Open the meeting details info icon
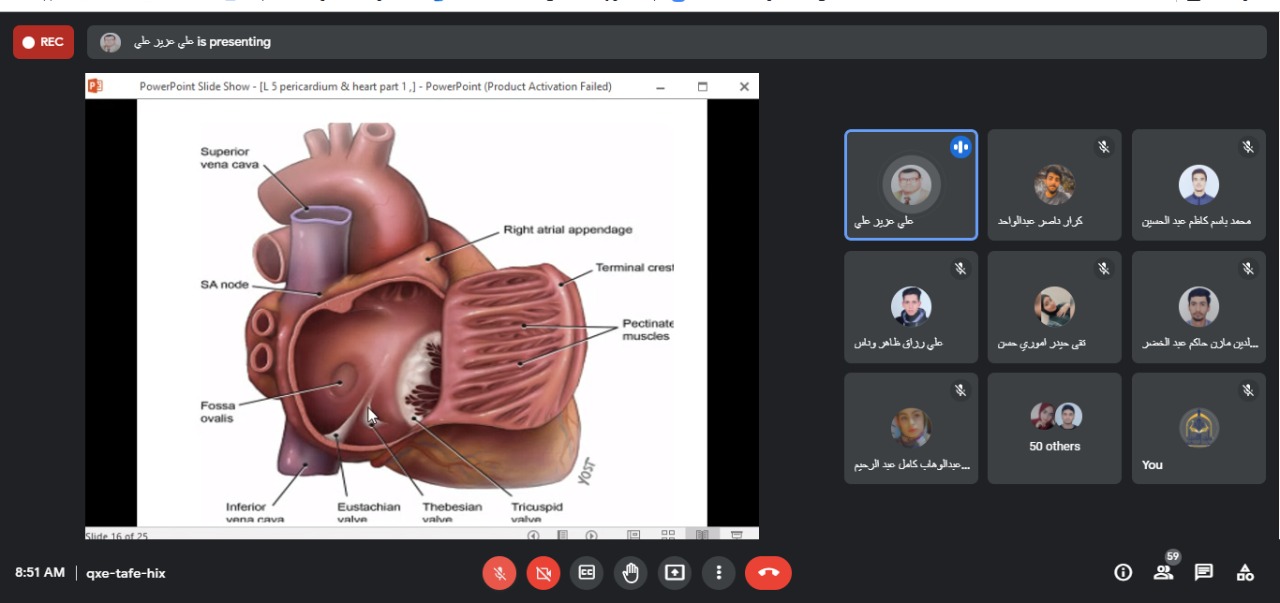1280x603 pixels. 1123,572
